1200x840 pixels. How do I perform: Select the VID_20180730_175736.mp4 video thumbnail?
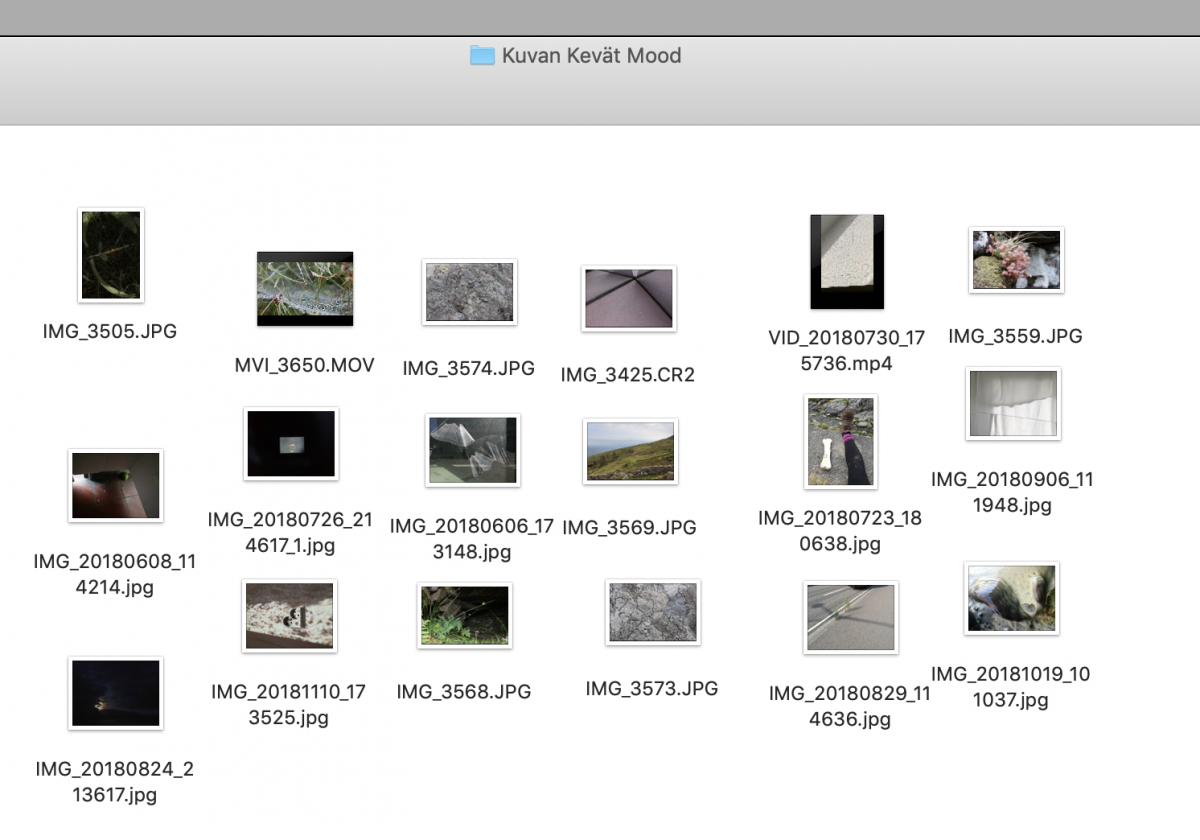847,262
